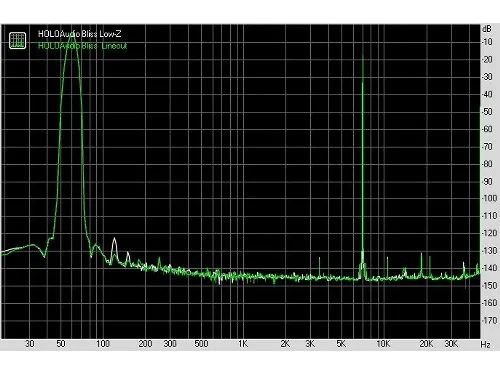The width and height of the screenshot is (500, 375).
Task: Click the 'Hz' unit label
Action: click(x=486, y=344)
